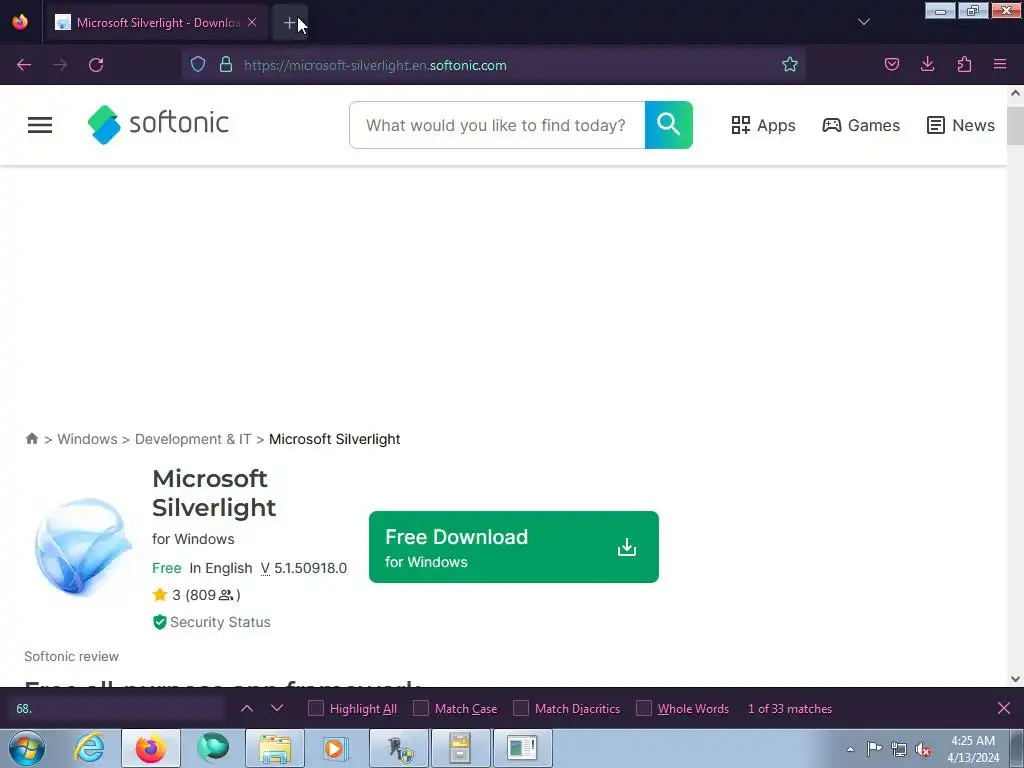Click the muted volume tray icon
This screenshot has height=768, width=1024.
[x=923, y=749]
